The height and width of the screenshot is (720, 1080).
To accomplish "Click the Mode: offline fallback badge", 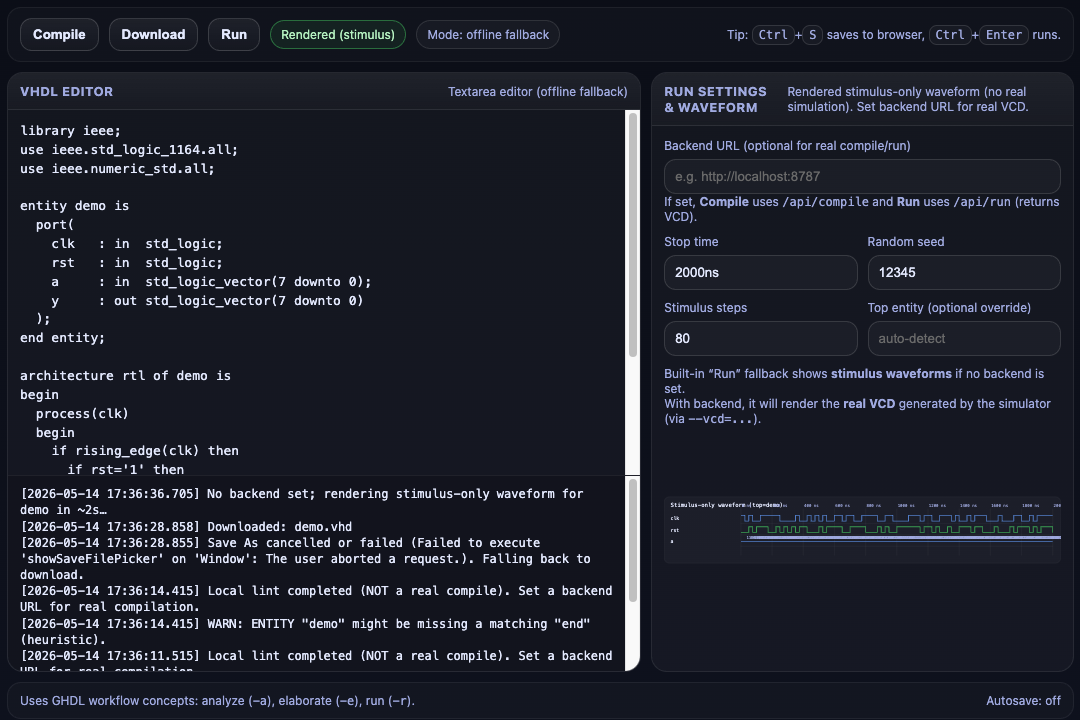I will pos(488,34).
